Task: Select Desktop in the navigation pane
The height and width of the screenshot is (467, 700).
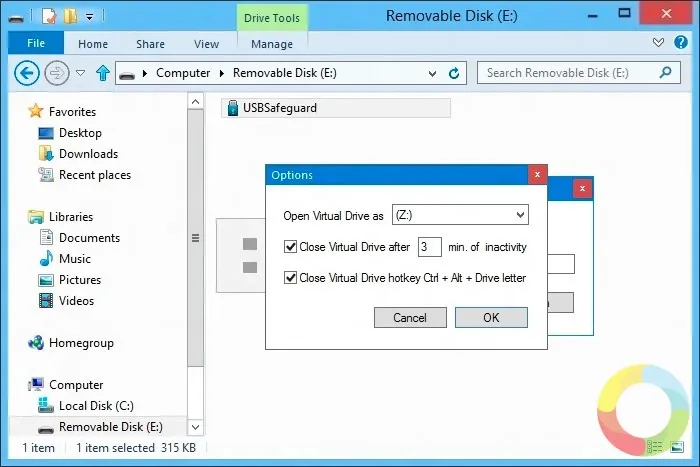Action: point(70,133)
